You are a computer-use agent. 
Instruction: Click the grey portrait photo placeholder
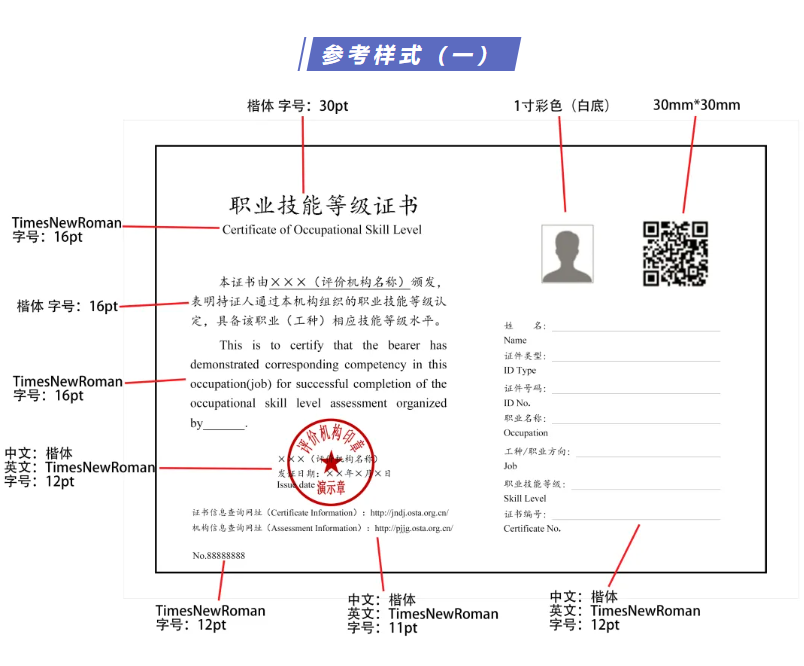click(567, 253)
